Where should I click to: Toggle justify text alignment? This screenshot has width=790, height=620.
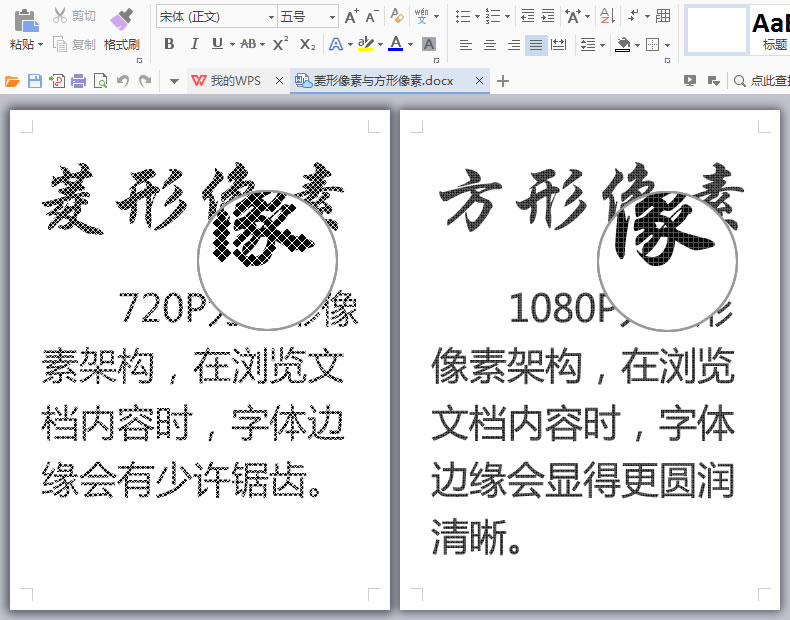tap(536, 44)
